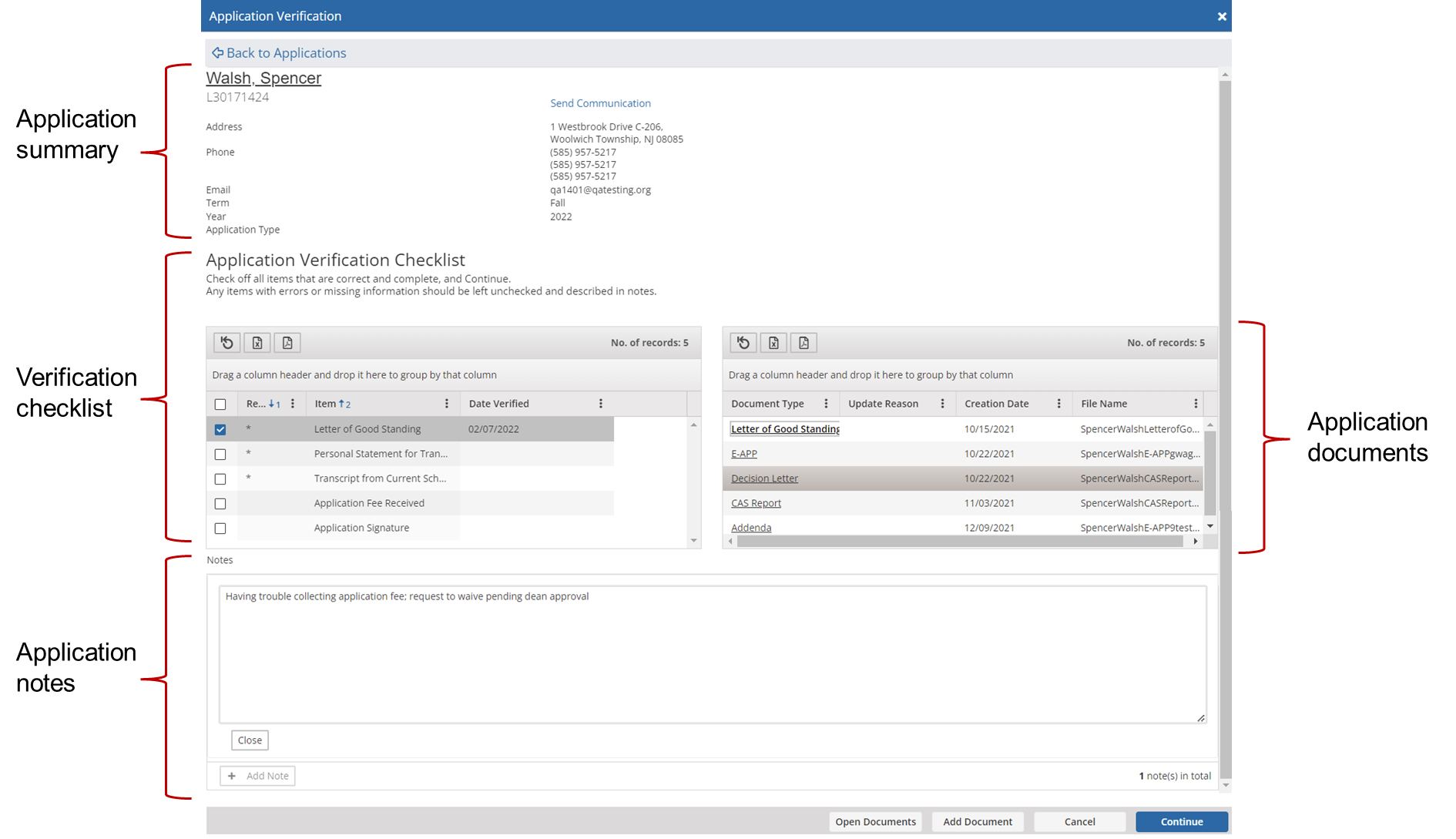The image size is (1456, 839).
Task: Sort by Date Verified column header
Action: tap(498, 404)
